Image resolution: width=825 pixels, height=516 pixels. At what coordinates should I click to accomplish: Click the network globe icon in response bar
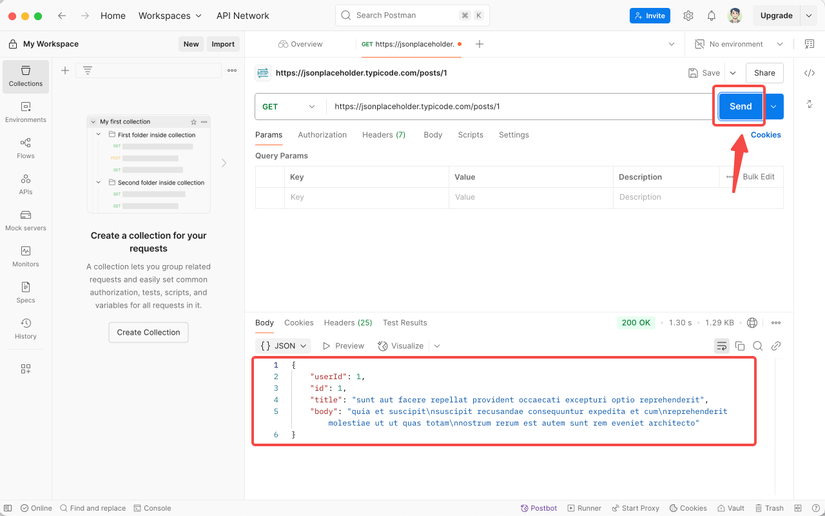(752, 322)
